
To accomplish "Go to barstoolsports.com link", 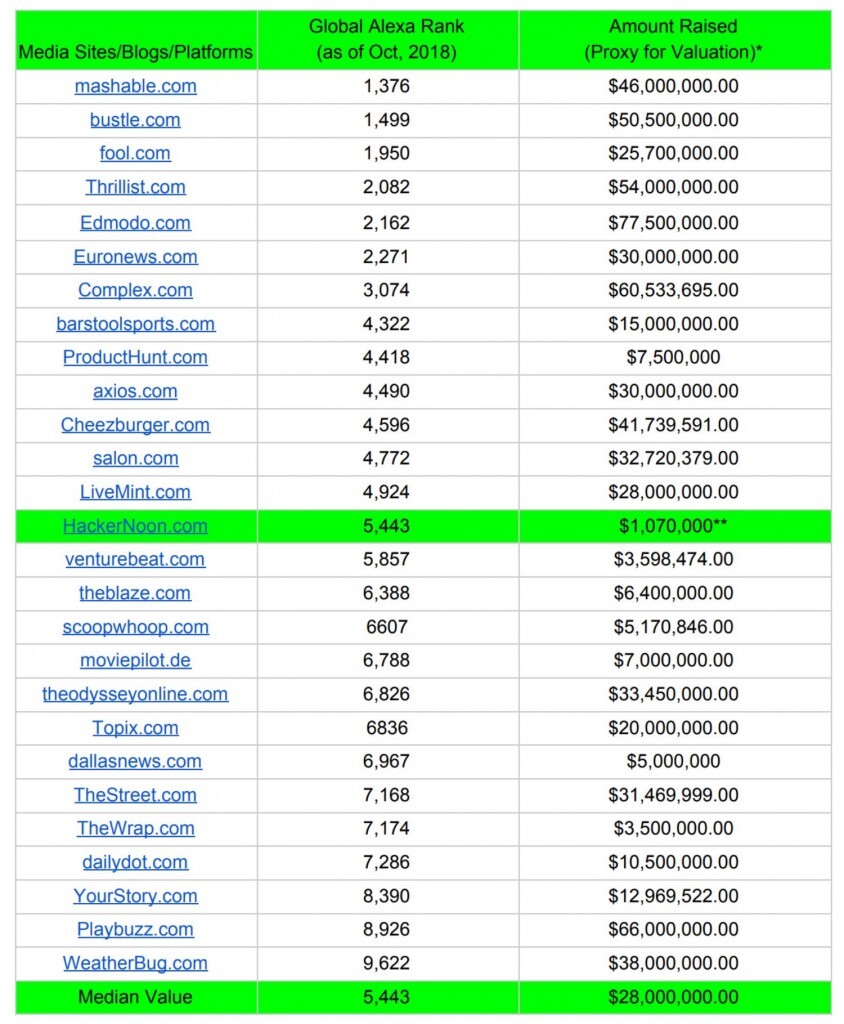I will coord(135,324).
